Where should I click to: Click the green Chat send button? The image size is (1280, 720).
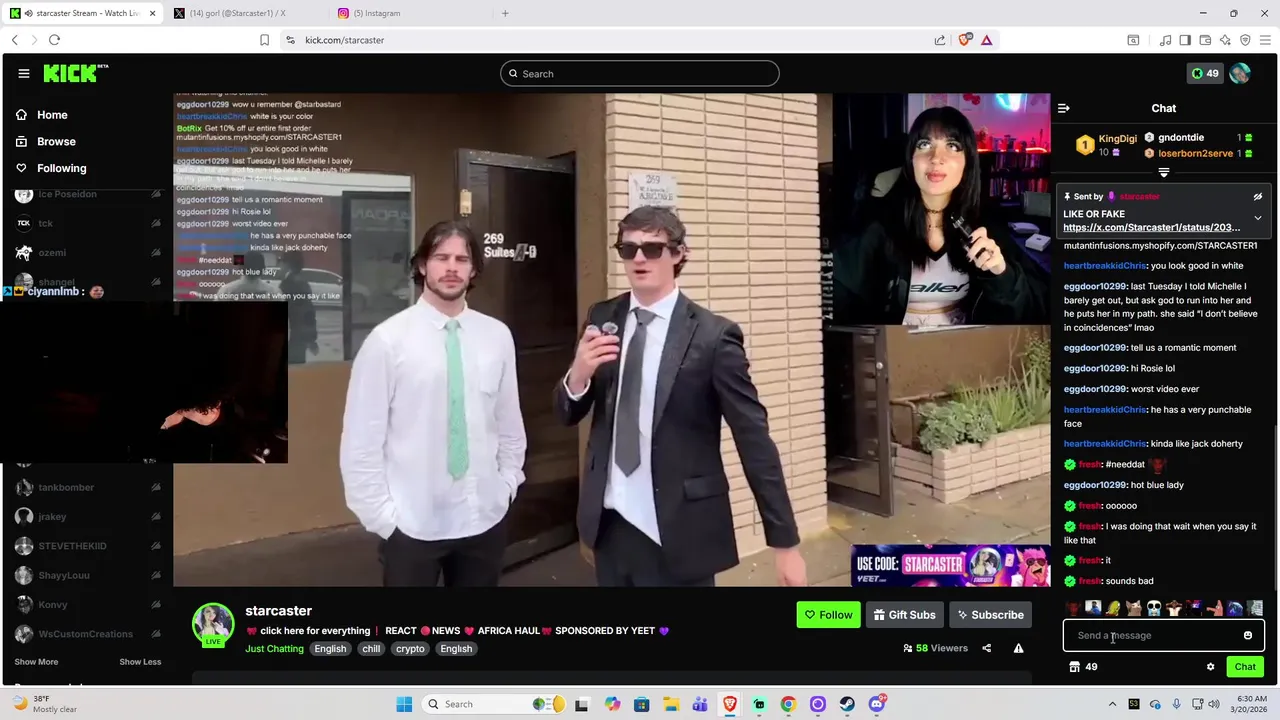point(1245,667)
